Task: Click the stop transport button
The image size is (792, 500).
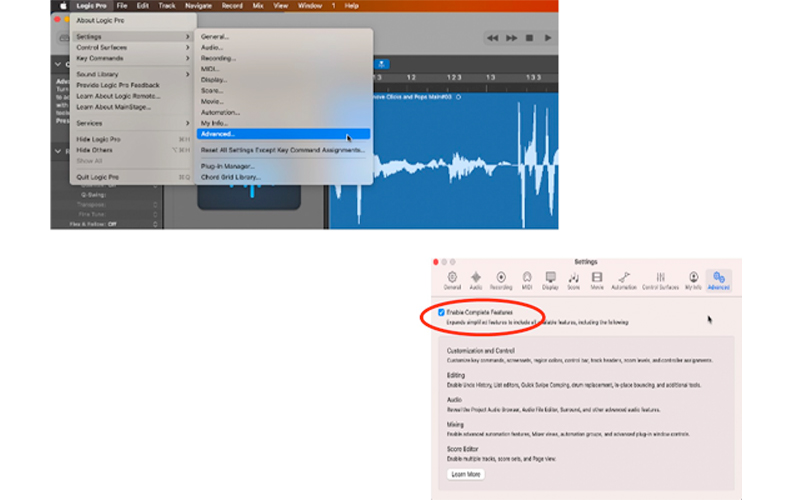Action: point(529,38)
